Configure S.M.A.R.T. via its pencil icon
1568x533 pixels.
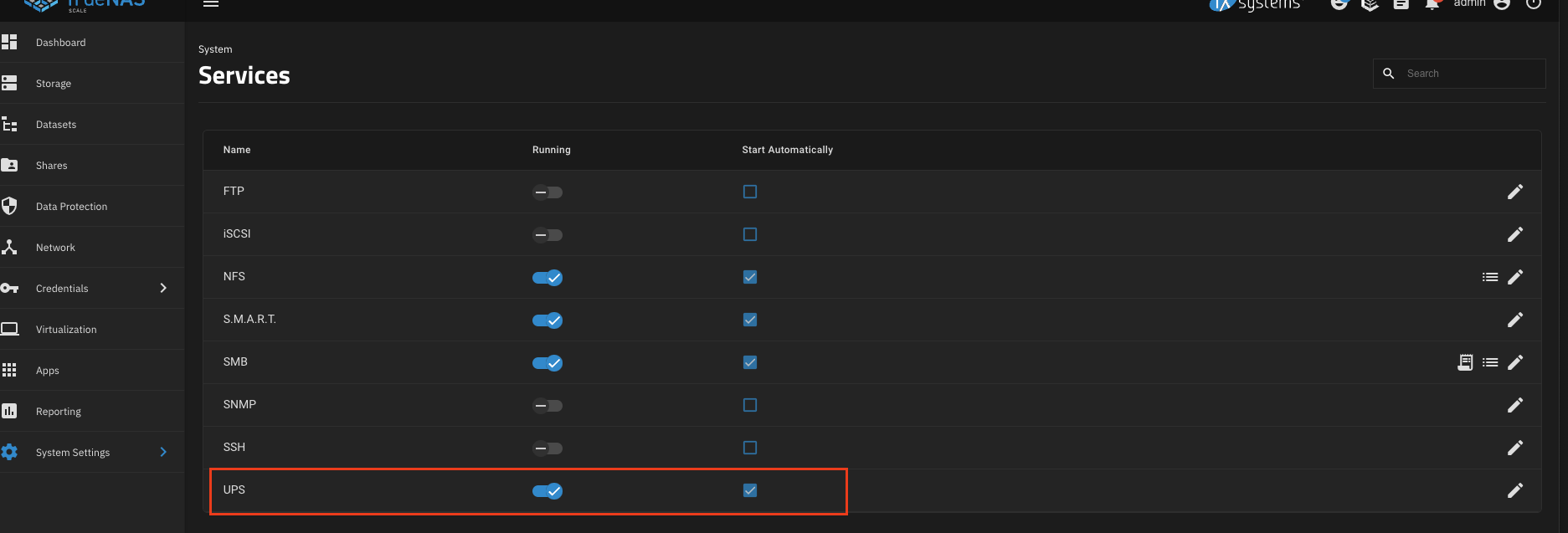[x=1514, y=320]
